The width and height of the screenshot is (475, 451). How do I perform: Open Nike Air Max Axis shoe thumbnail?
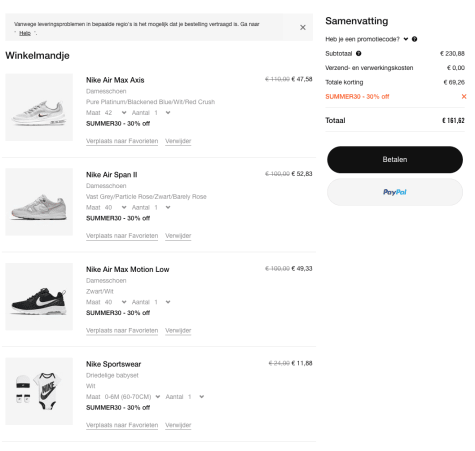pyautogui.click(x=39, y=107)
